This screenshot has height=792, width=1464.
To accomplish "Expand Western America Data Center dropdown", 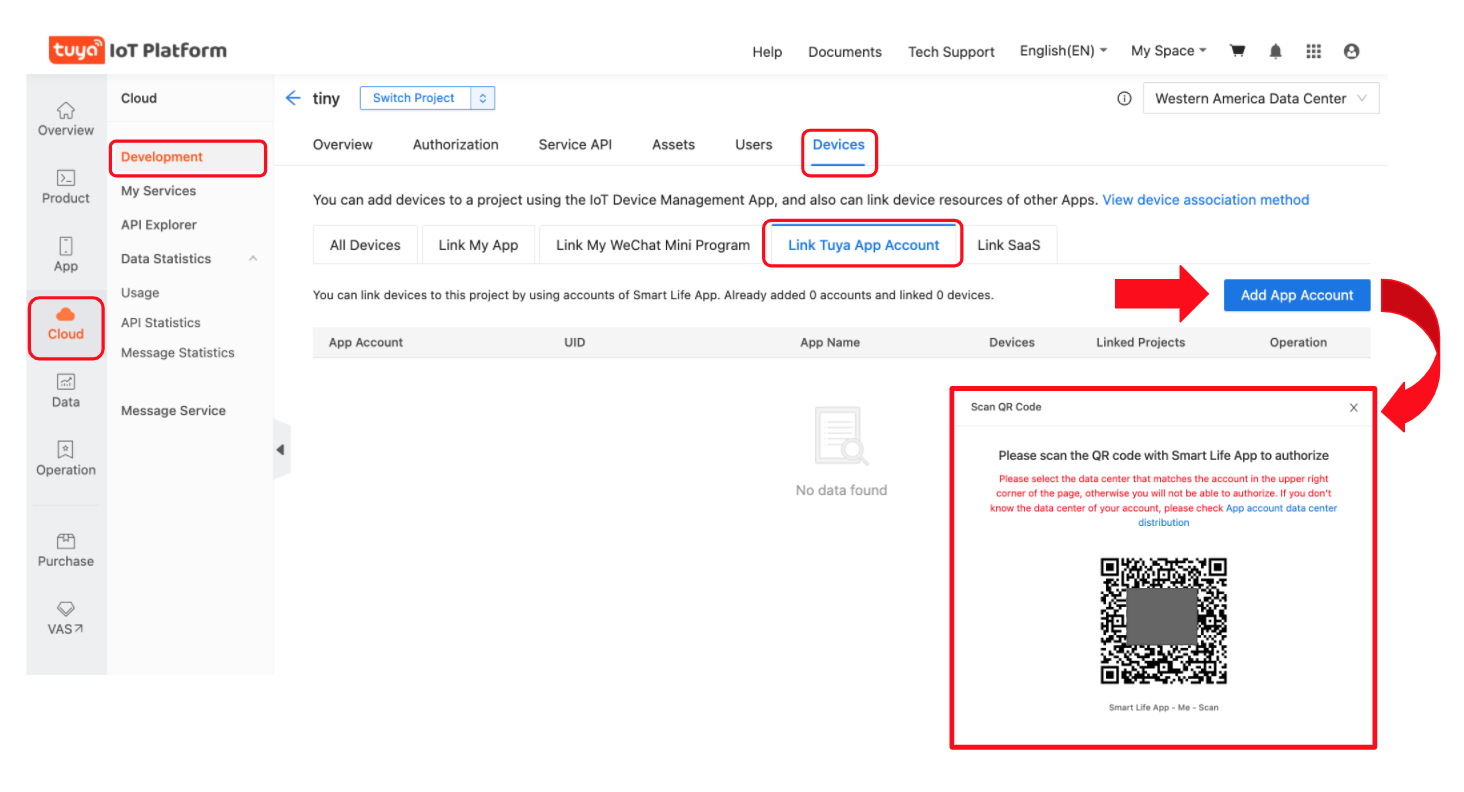I will [1260, 98].
